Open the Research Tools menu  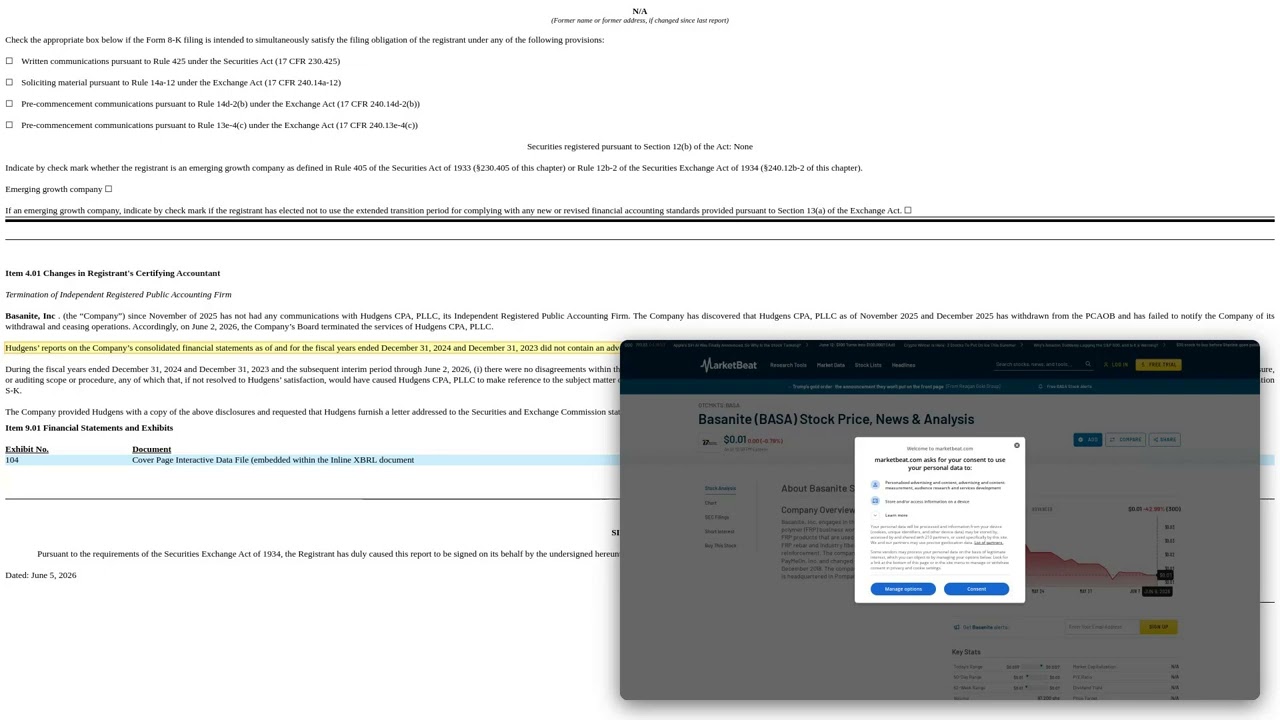coord(788,365)
